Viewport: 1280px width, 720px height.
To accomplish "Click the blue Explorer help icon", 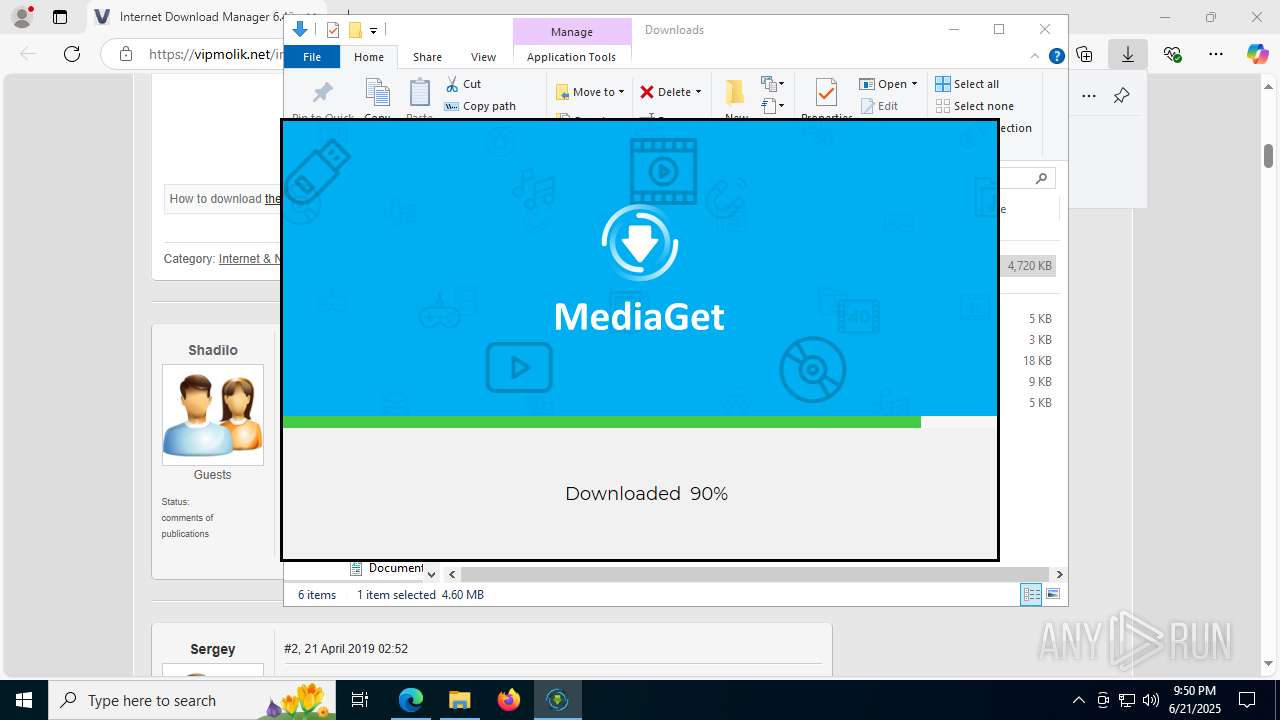I will [x=1056, y=57].
